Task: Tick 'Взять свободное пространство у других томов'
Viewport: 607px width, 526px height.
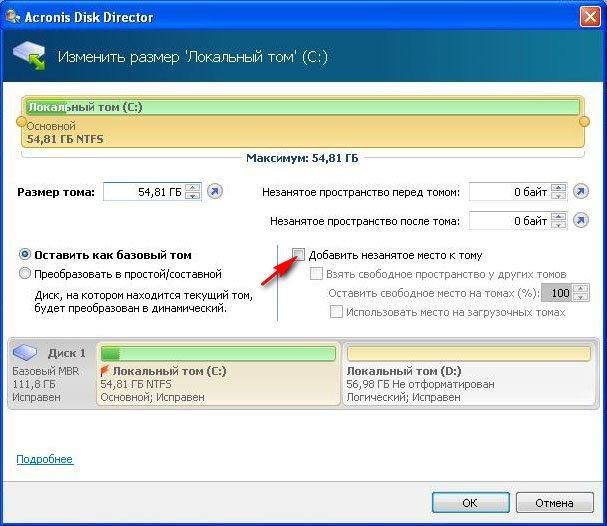Action: pyautogui.click(x=316, y=274)
